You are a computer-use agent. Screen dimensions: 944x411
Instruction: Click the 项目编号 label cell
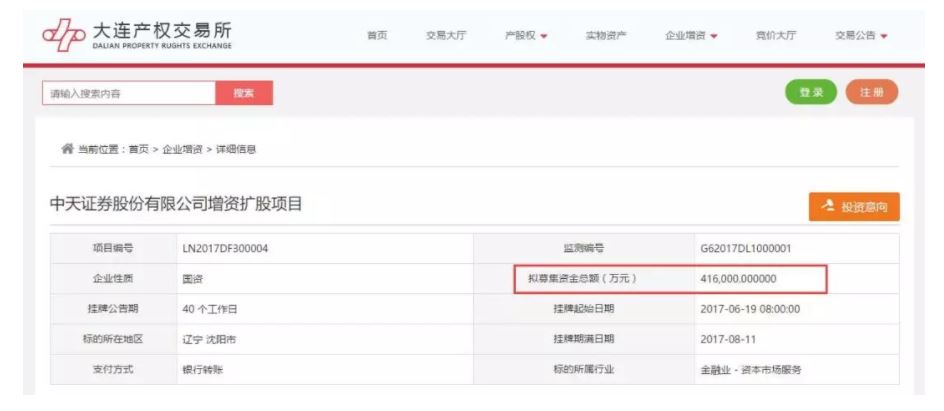tap(113, 249)
